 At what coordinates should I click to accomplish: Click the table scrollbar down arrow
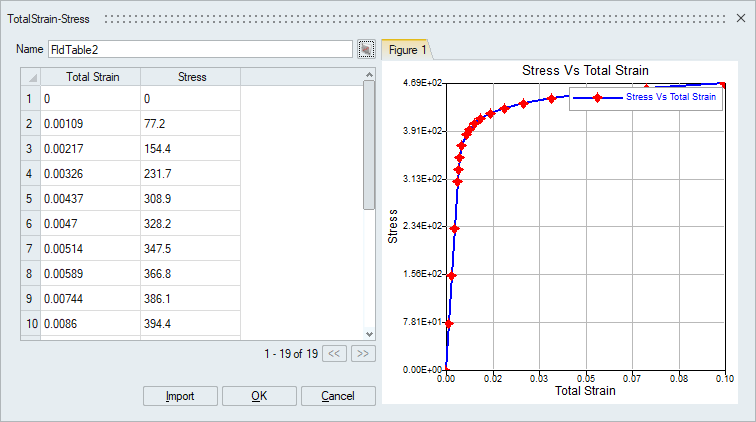pyautogui.click(x=369, y=334)
